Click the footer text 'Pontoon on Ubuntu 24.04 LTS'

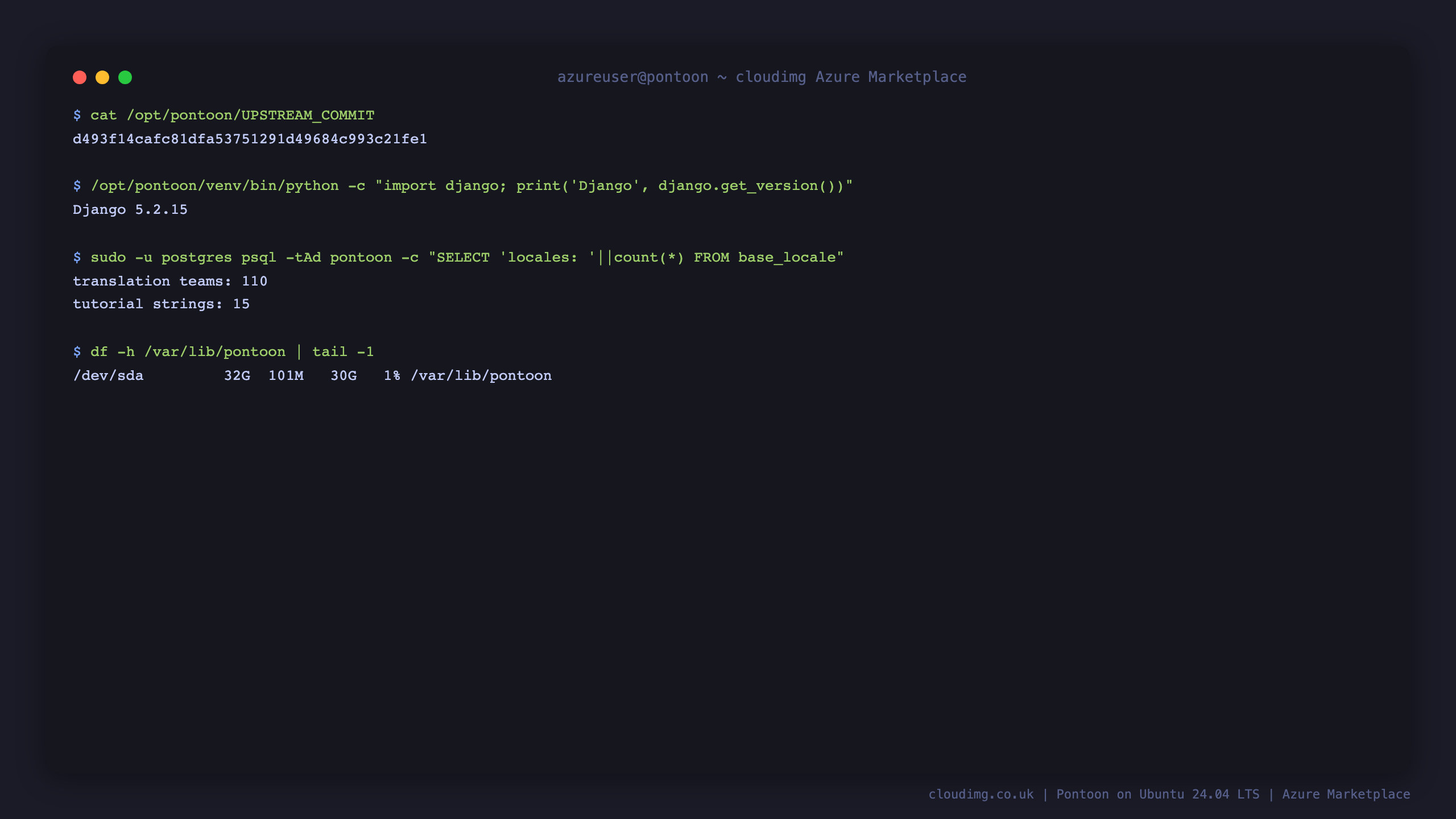point(1158,795)
